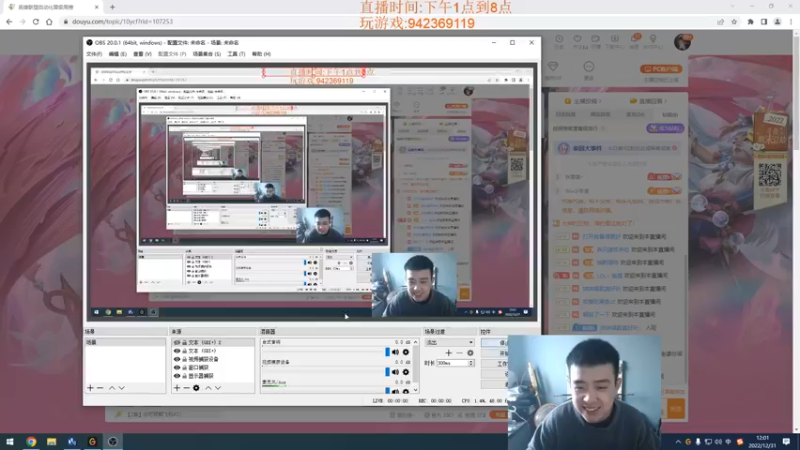Click the start streaming button in OBS controls

495,343
